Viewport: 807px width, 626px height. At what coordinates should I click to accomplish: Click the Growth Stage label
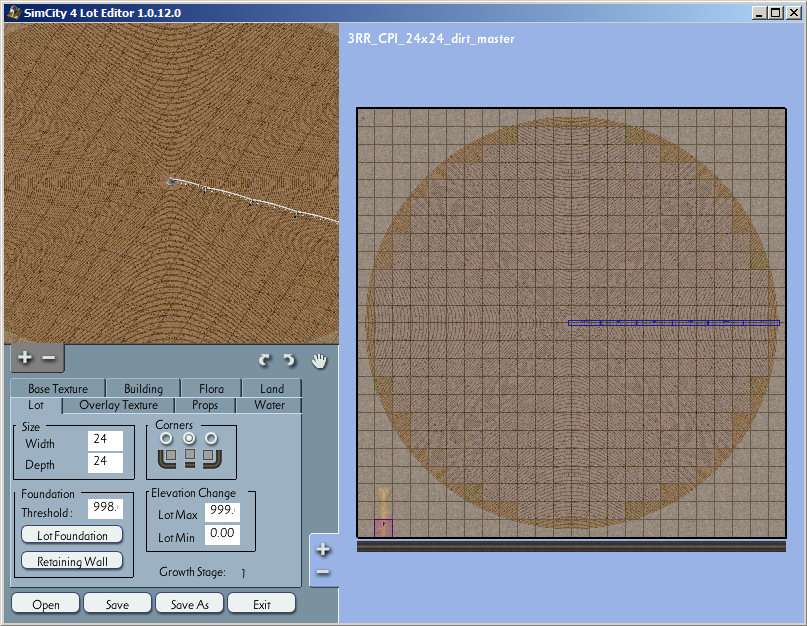tap(192, 572)
